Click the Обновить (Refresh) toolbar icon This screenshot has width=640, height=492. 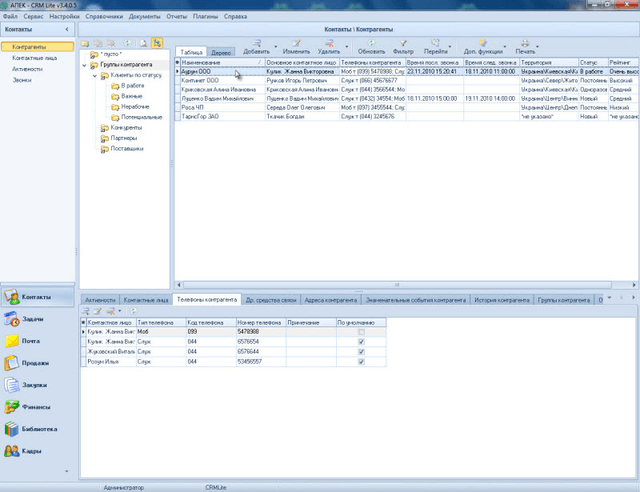pyautogui.click(x=371, y=46)
